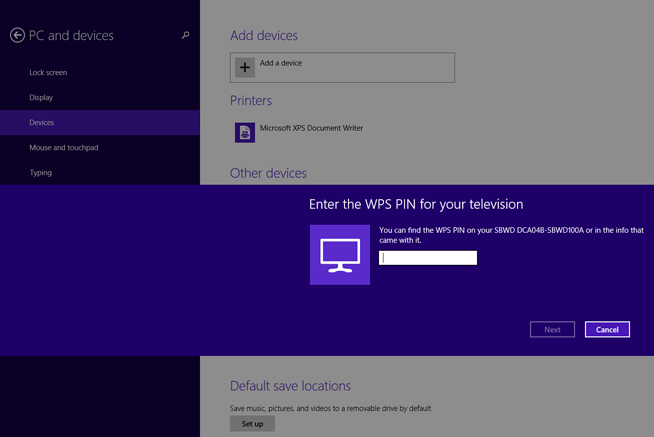Click the television monitor icon in the dialog
Screen dimensions: 654x437
pos(340,255)
